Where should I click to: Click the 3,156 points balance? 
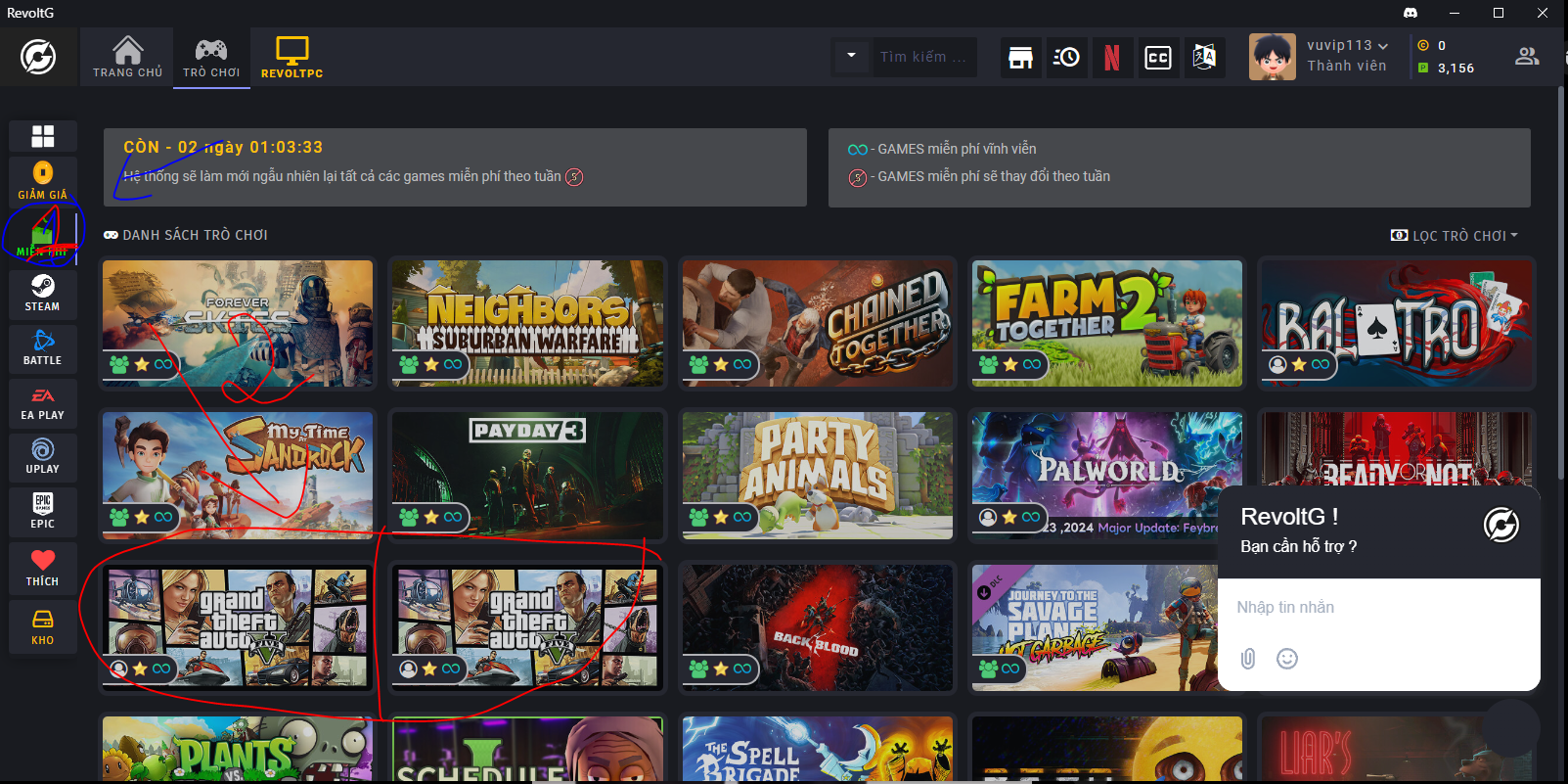pos(1446,68)
